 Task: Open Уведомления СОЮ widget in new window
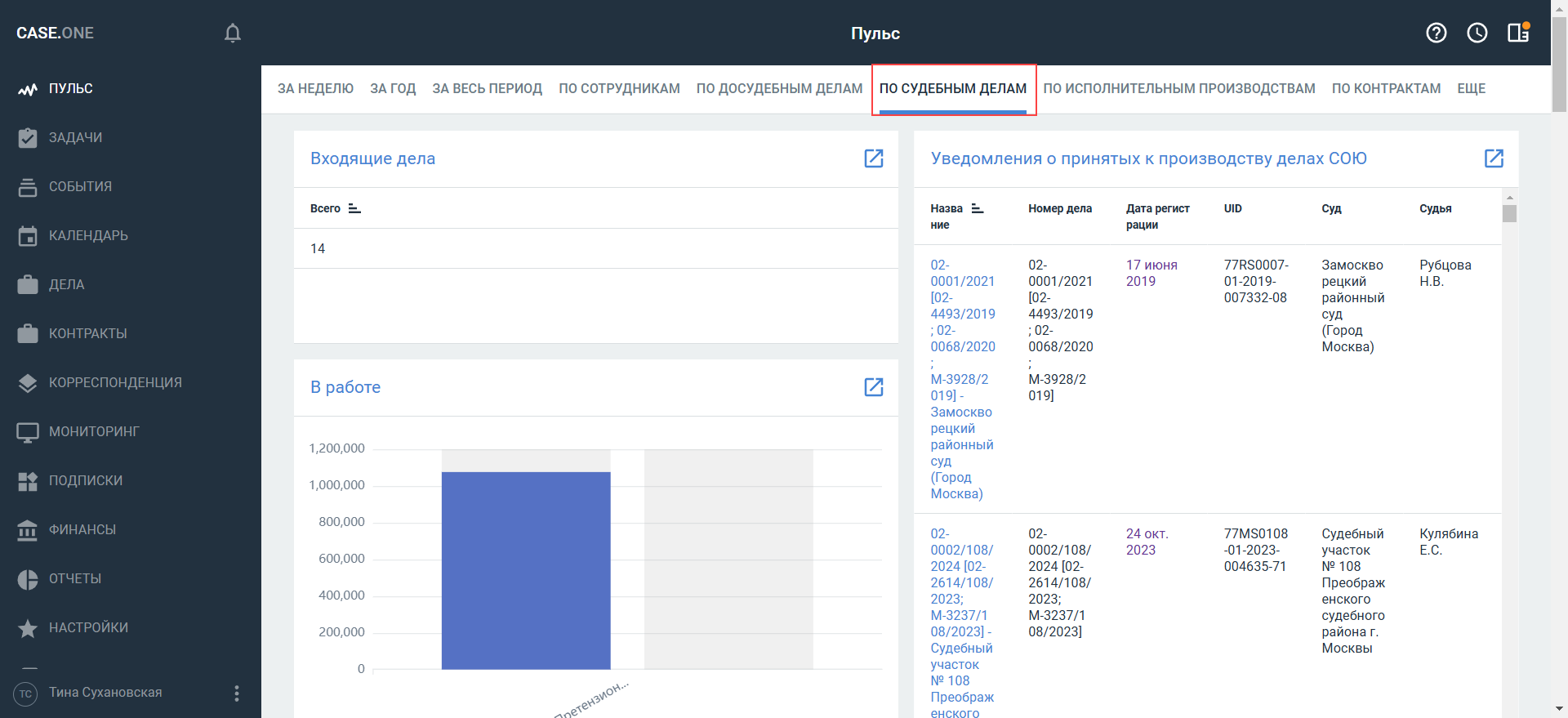pos(1494,158)
